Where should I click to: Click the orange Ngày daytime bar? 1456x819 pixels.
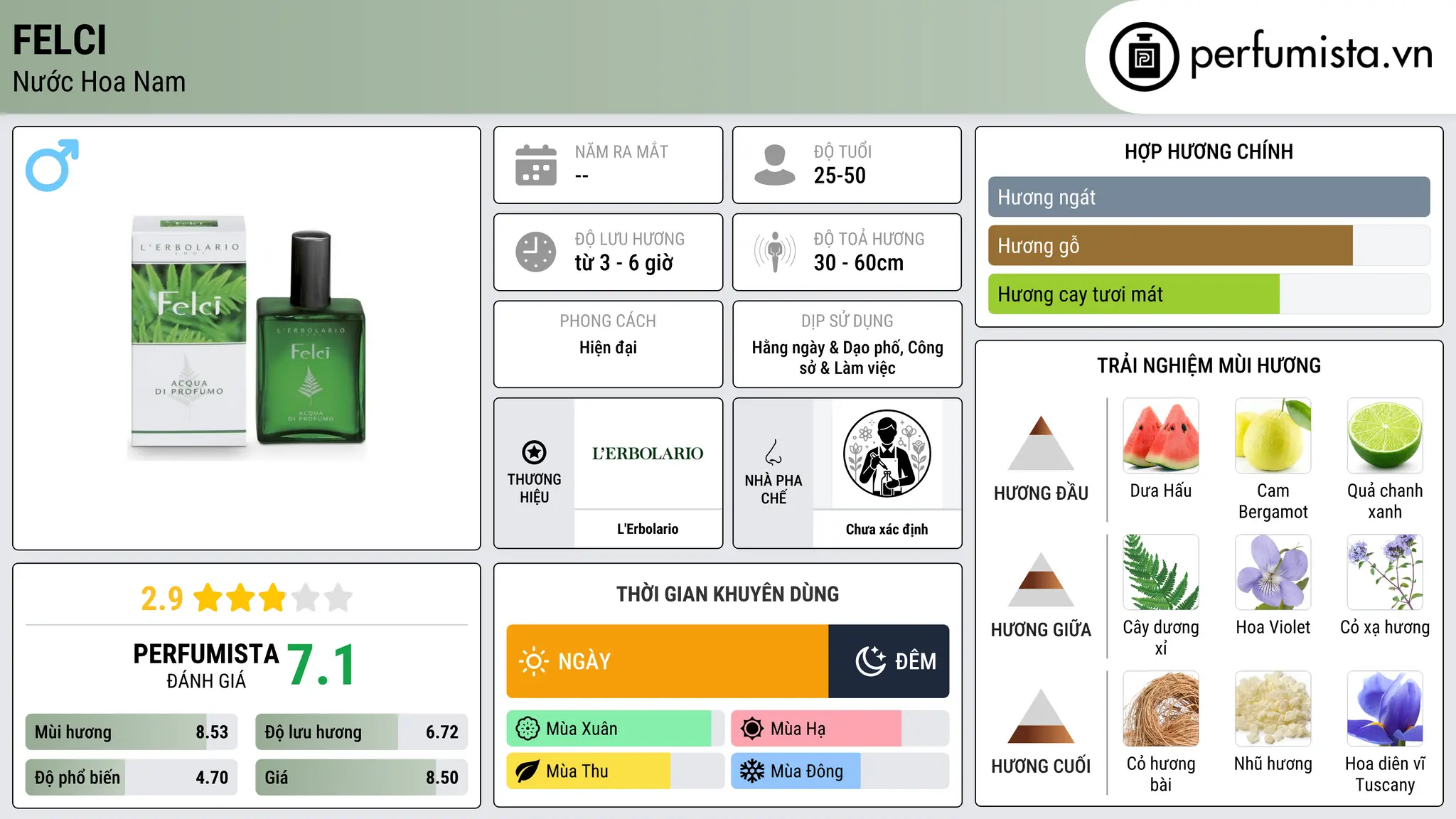(668, 661)
